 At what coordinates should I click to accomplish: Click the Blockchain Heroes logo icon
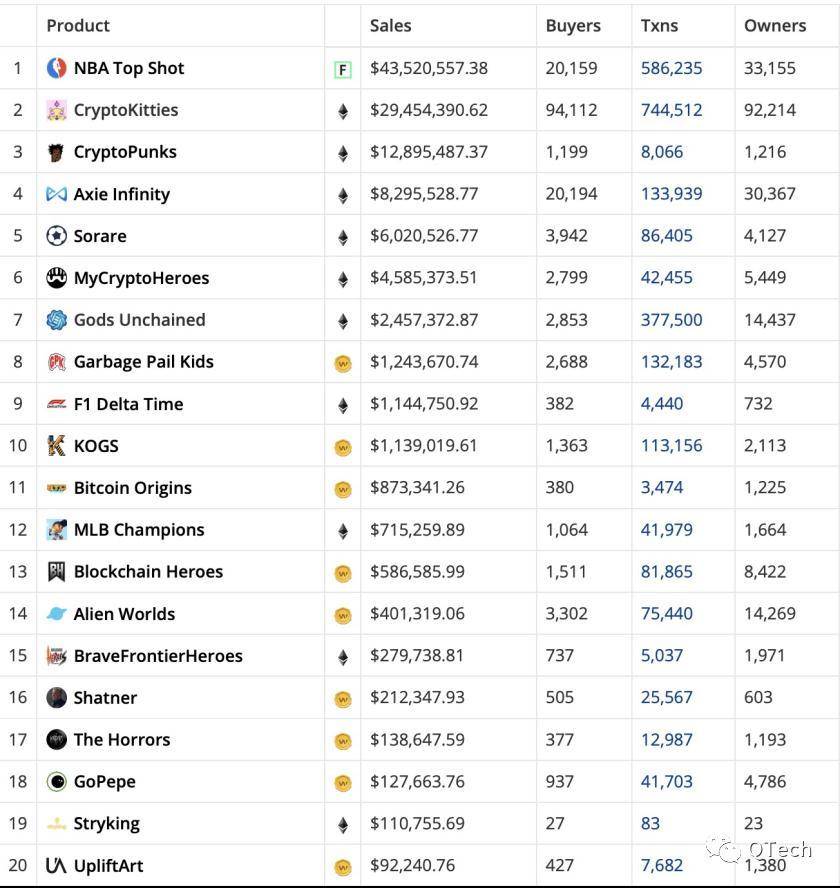pyautogui.click(x=57, y=572)
